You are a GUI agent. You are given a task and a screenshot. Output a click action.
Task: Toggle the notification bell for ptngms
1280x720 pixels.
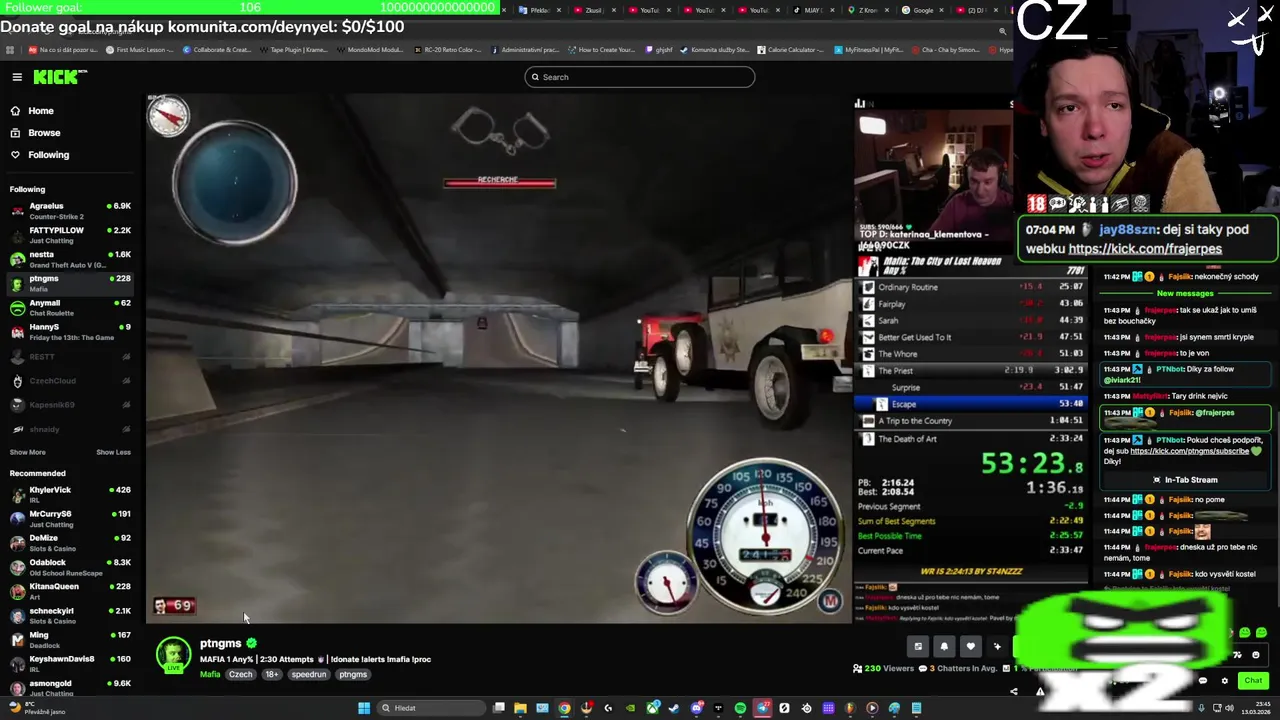(x=944, y=646)
